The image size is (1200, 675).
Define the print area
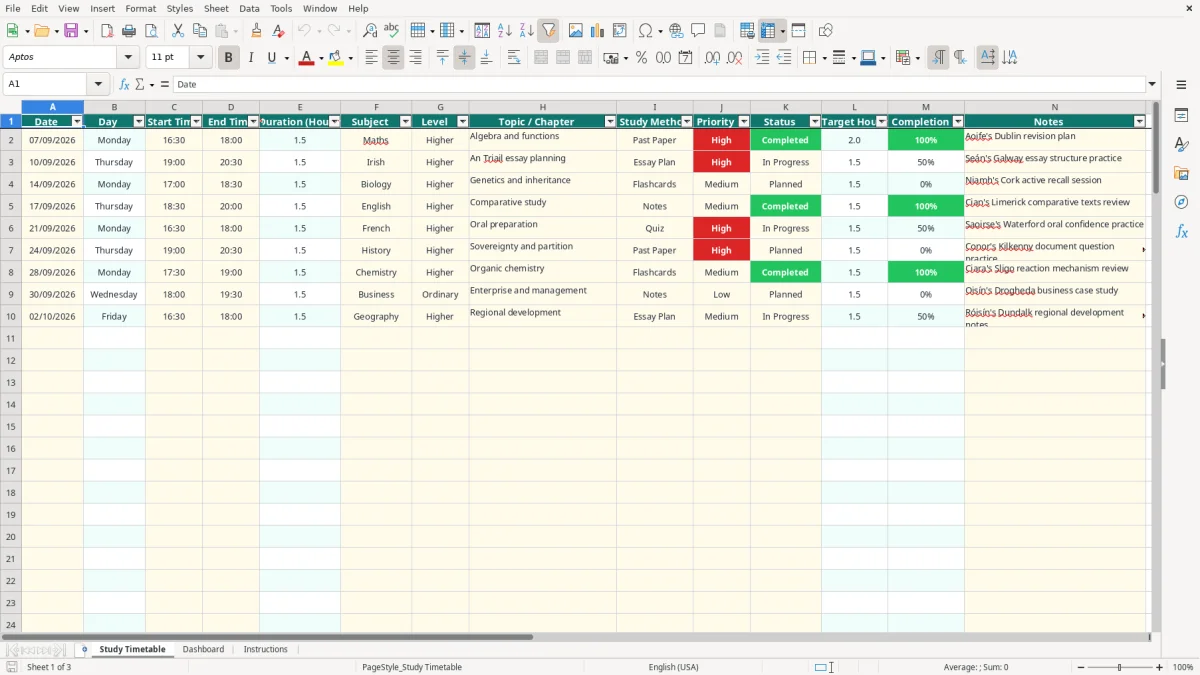[747, 31]
